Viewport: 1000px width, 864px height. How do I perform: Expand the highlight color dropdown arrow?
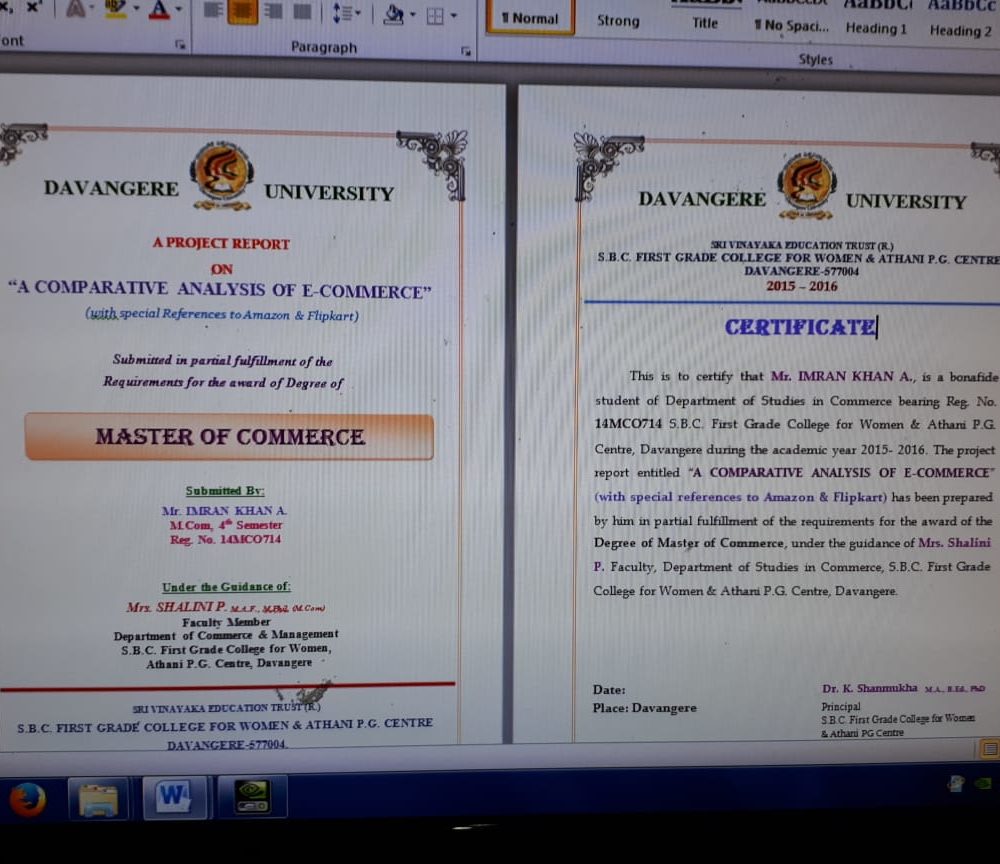tap(135, 11)
